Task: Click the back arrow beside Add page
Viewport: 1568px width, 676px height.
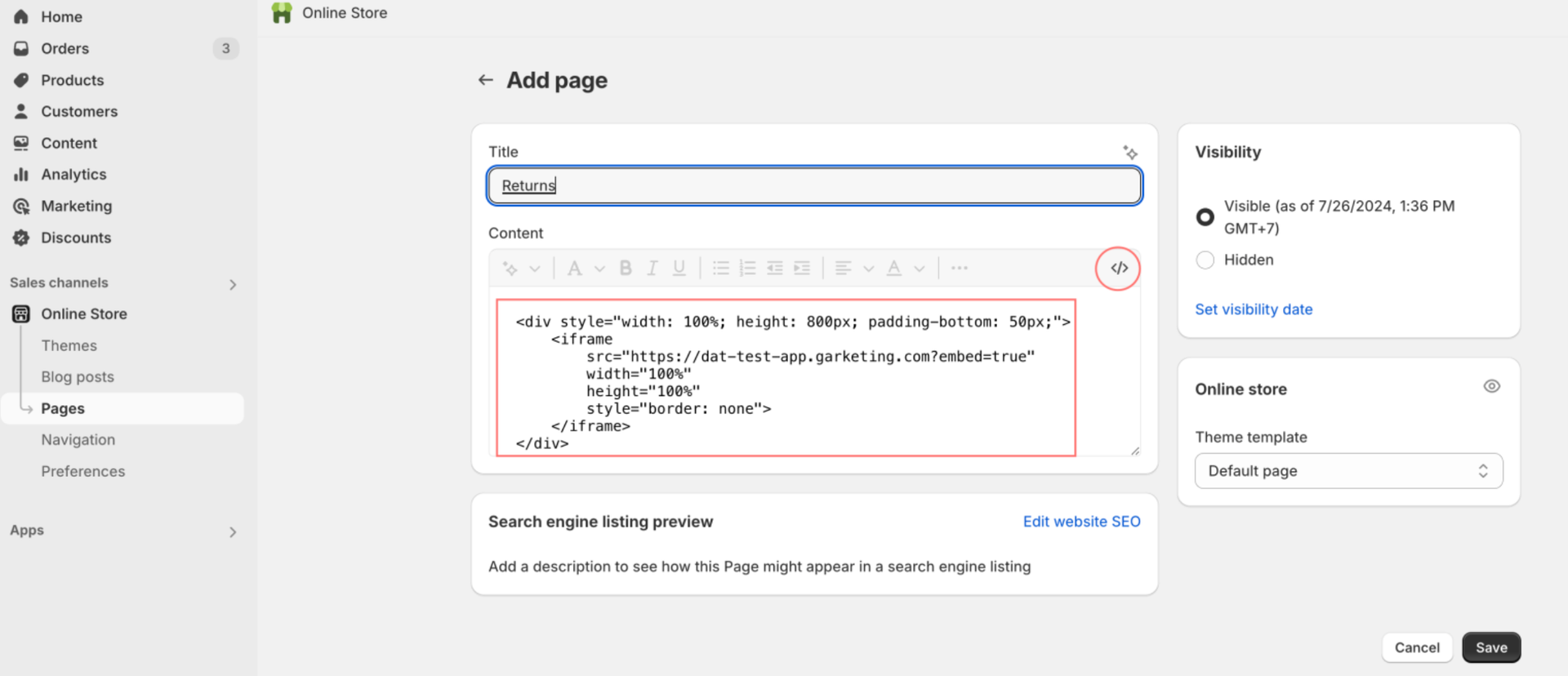Action: (485, 80)
